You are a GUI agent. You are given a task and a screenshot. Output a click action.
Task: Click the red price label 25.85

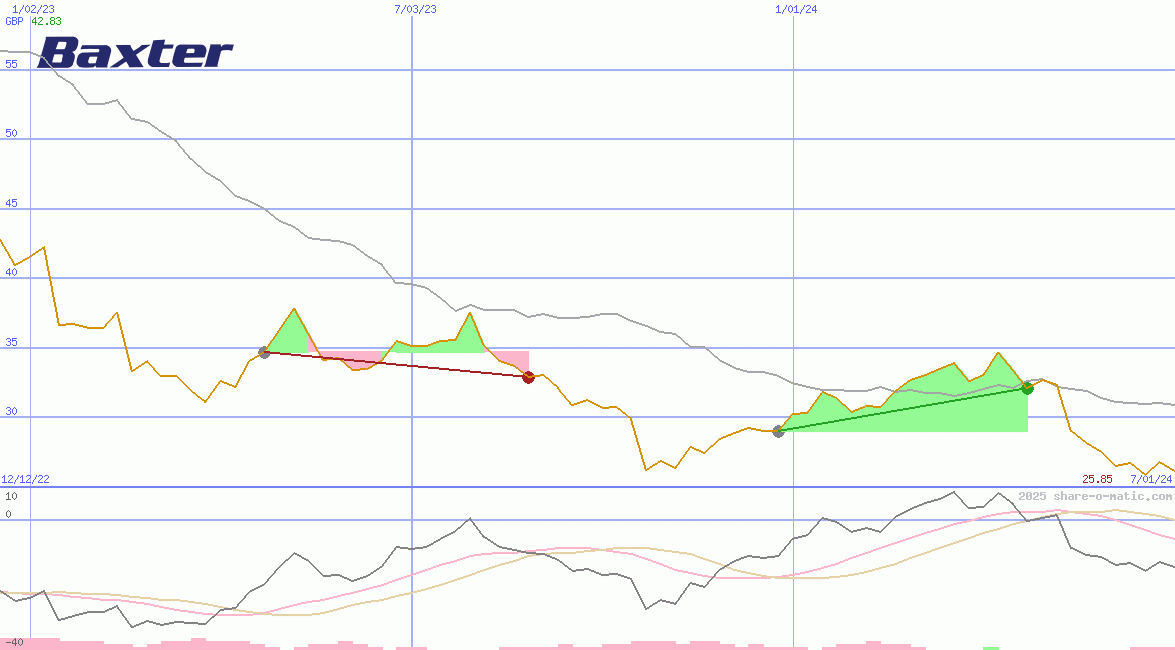[x=1096, y=479]
